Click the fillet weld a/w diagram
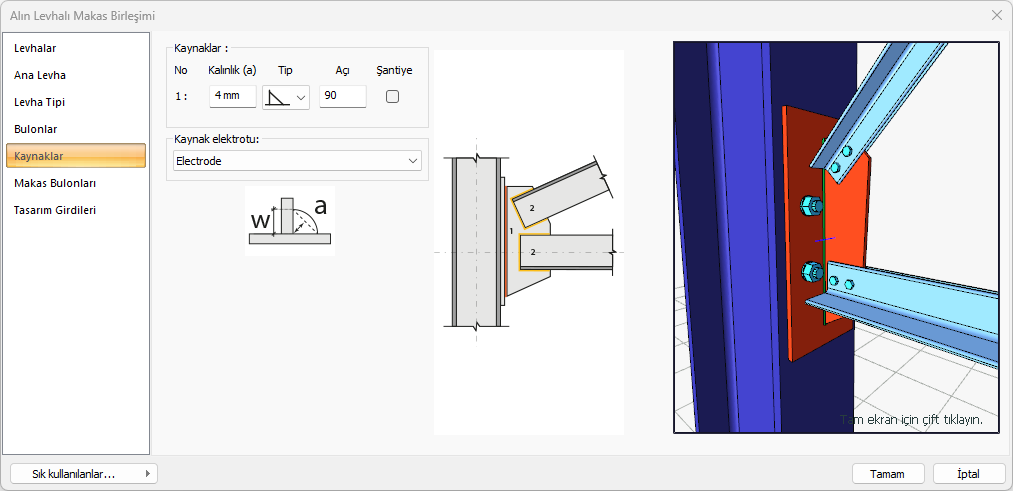 290,221
